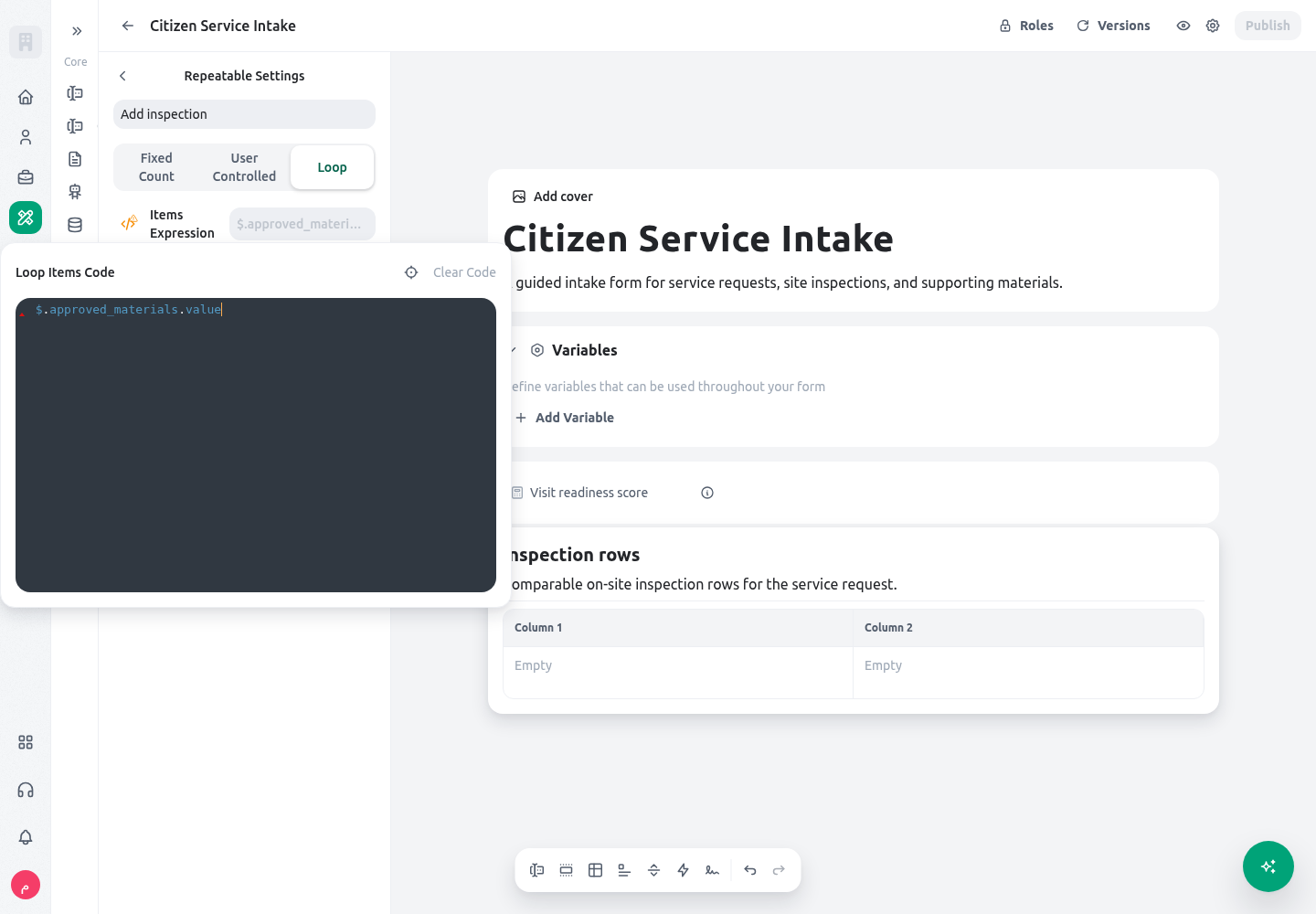The width and height of the screenshot is (1316, 914).
Task: Choose the User Controlled mode
Action: coord(244,167)
